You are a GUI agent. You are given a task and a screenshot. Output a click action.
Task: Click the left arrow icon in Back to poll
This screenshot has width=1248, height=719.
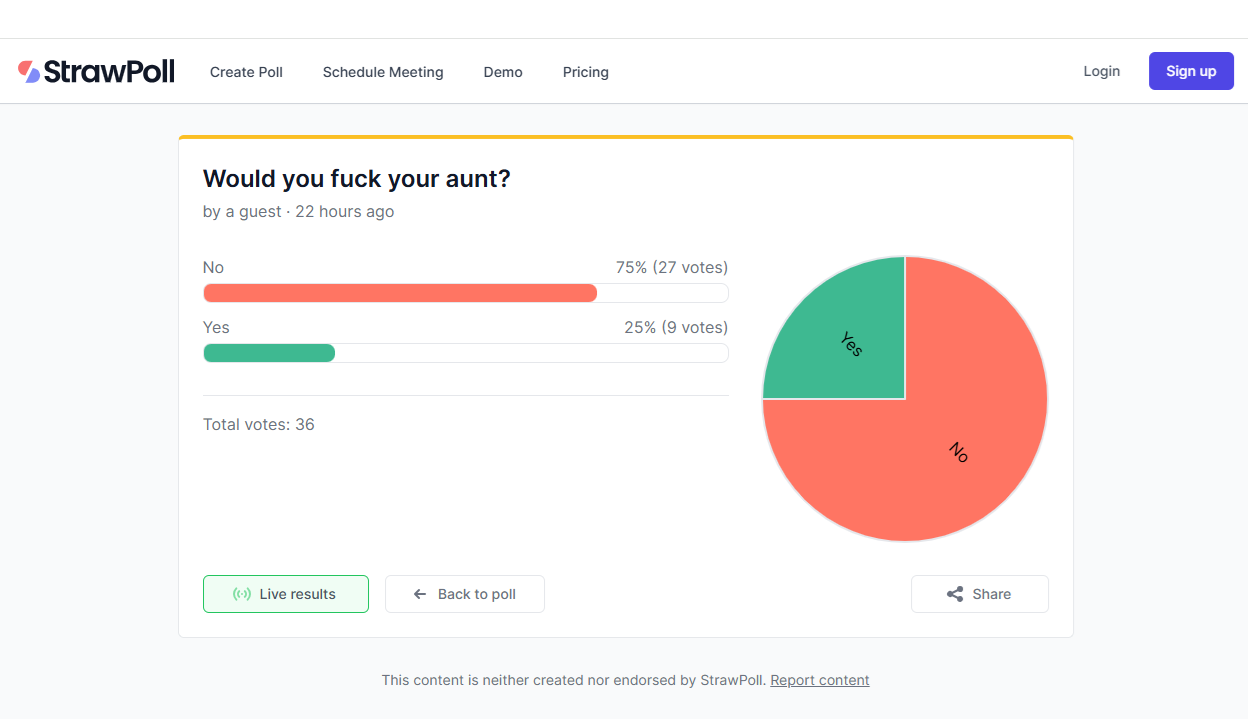(x=420, y=594)
